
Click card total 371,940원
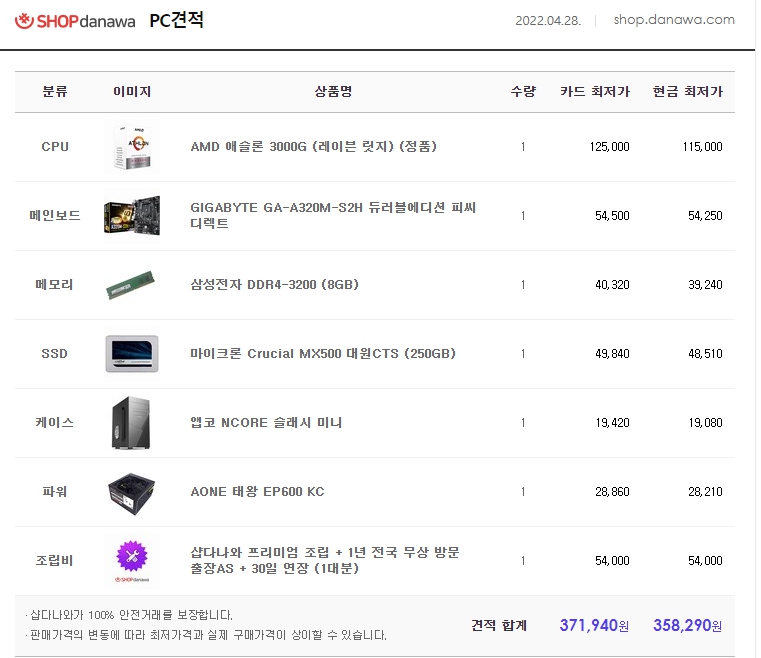594,625
